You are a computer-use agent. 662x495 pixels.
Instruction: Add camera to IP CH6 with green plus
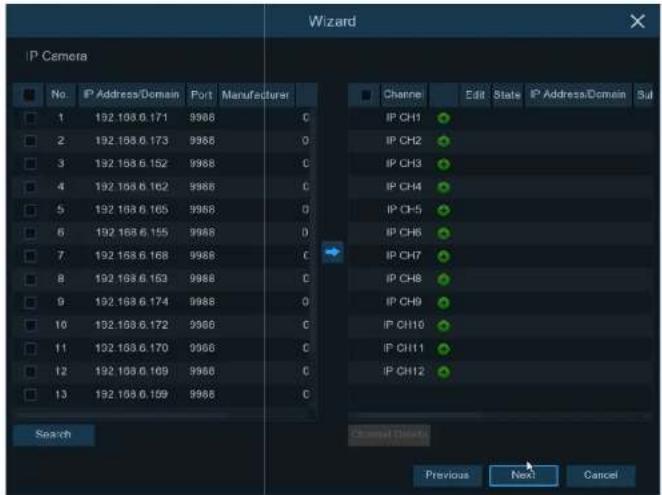443,233
